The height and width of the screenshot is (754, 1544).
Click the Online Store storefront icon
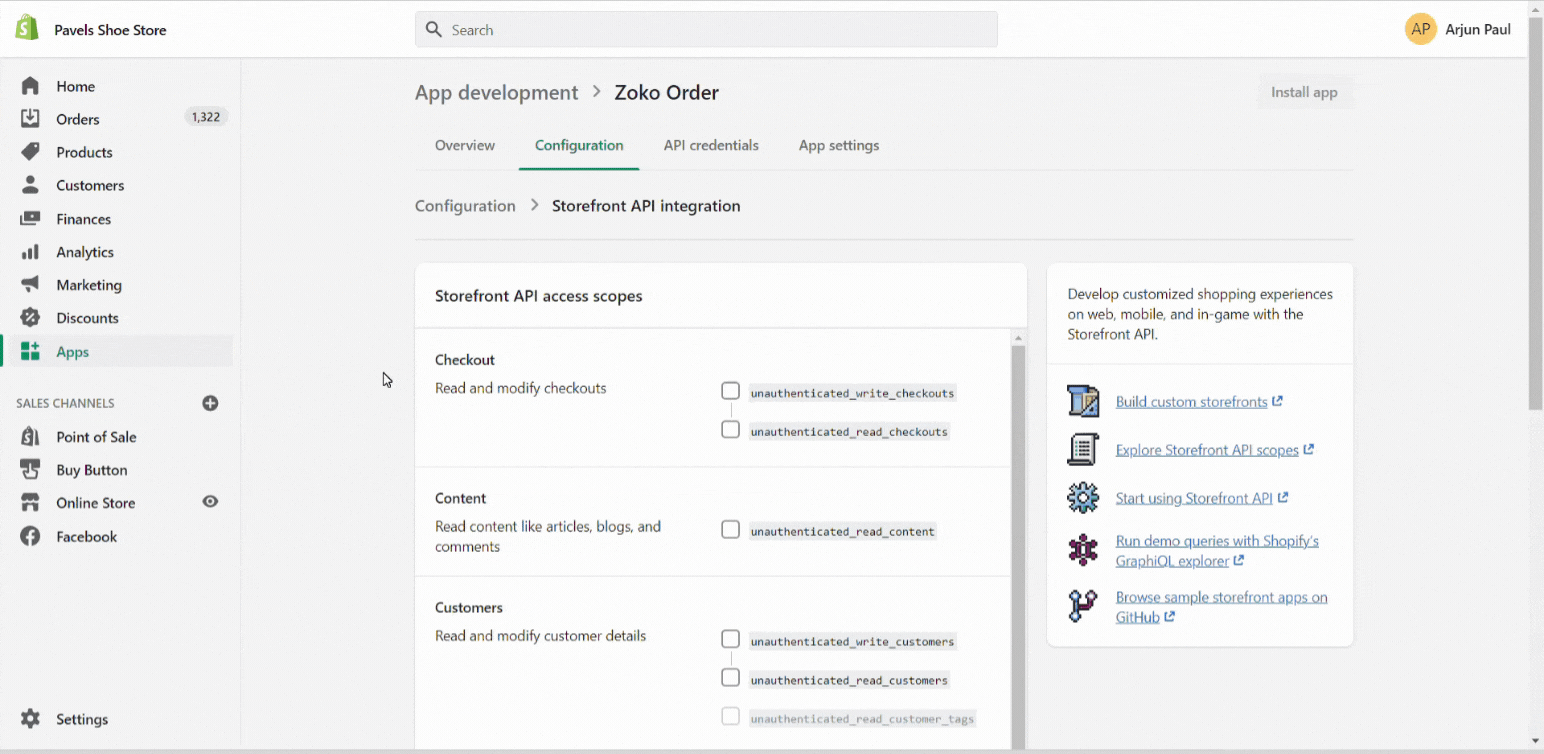[x=30, y=503]
